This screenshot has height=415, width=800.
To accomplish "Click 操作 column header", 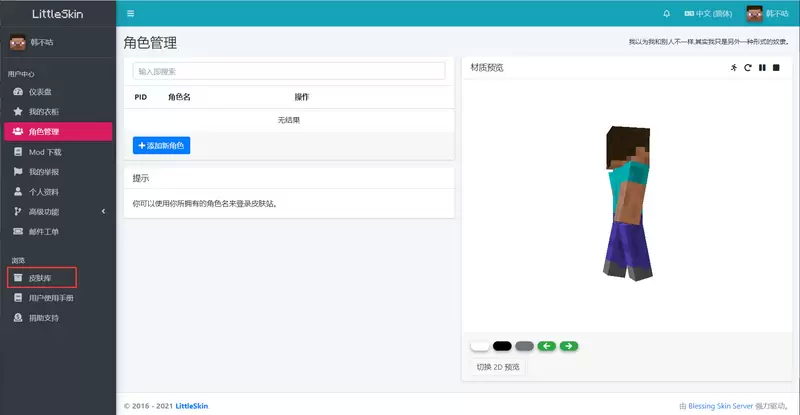I will click(302, 97).
